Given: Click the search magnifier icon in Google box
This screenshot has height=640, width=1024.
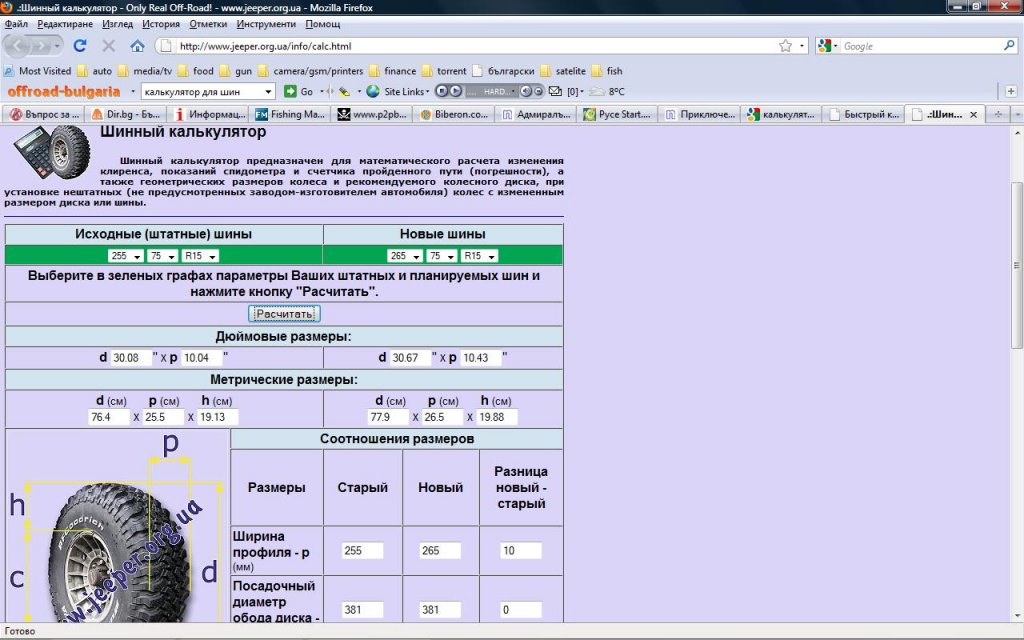Looking at the screenshot, I should (x=1009, y=46).
